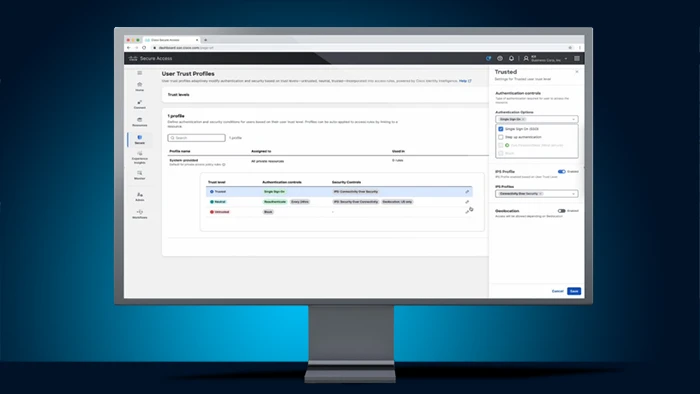Open the user account icon in header
This screenshot has width=700, height=394.
click(526, 58)
